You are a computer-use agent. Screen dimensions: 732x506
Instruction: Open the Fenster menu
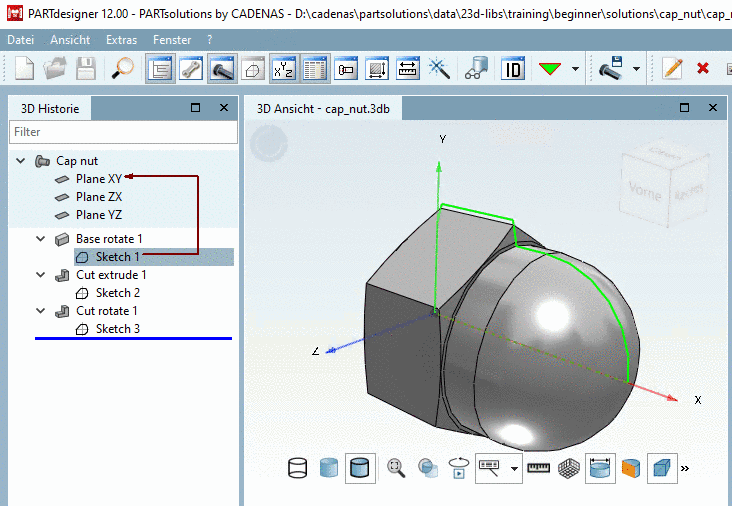(172, 40)
